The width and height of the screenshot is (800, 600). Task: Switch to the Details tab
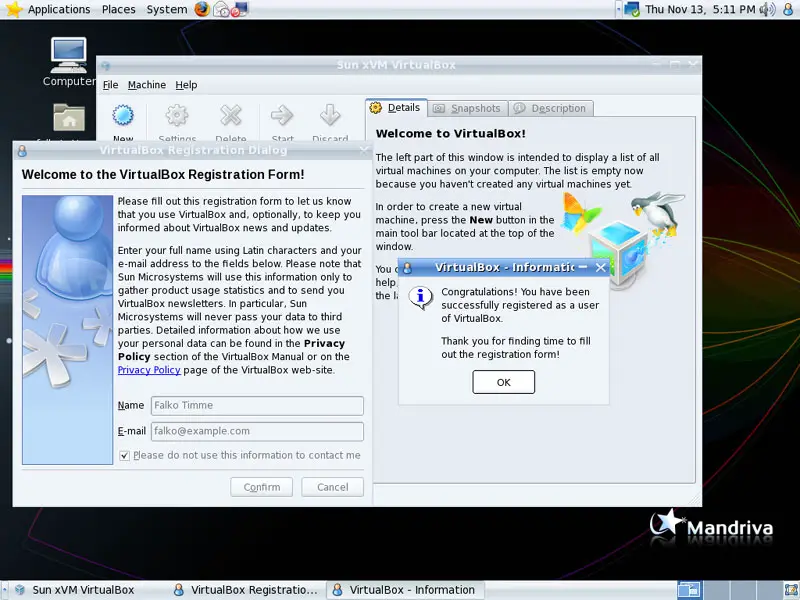point(397,108)
